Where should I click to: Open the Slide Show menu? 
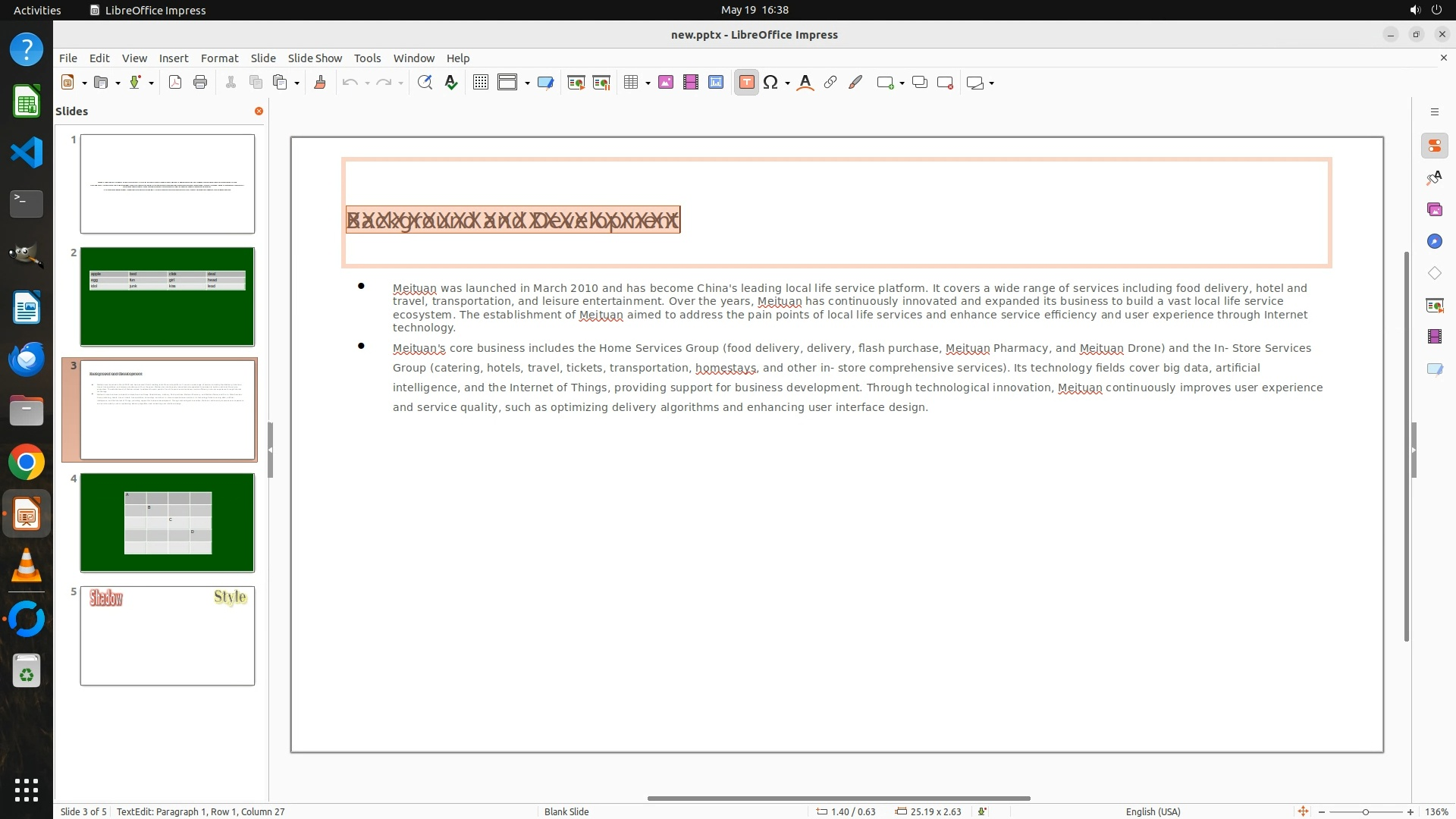[315, 58]
